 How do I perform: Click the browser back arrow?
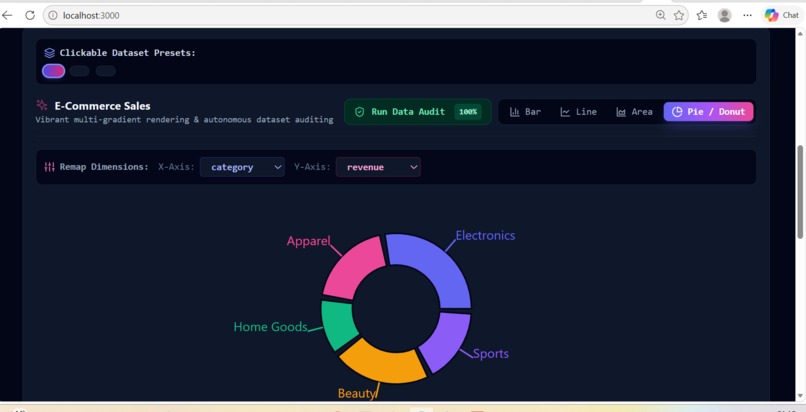point(7,15)
